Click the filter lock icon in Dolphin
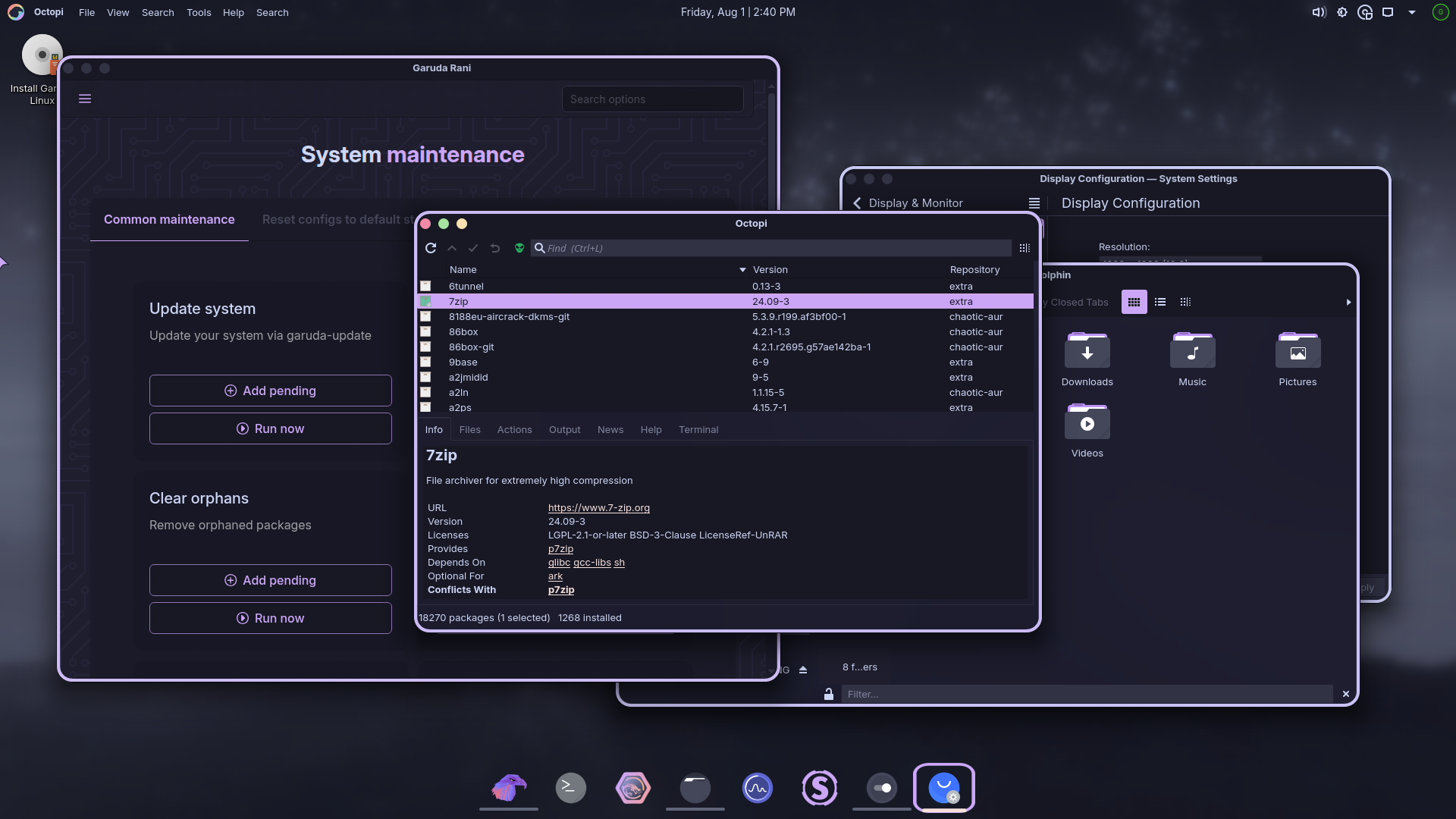This screenshot has height=819, width=1456. click(829, 694)
